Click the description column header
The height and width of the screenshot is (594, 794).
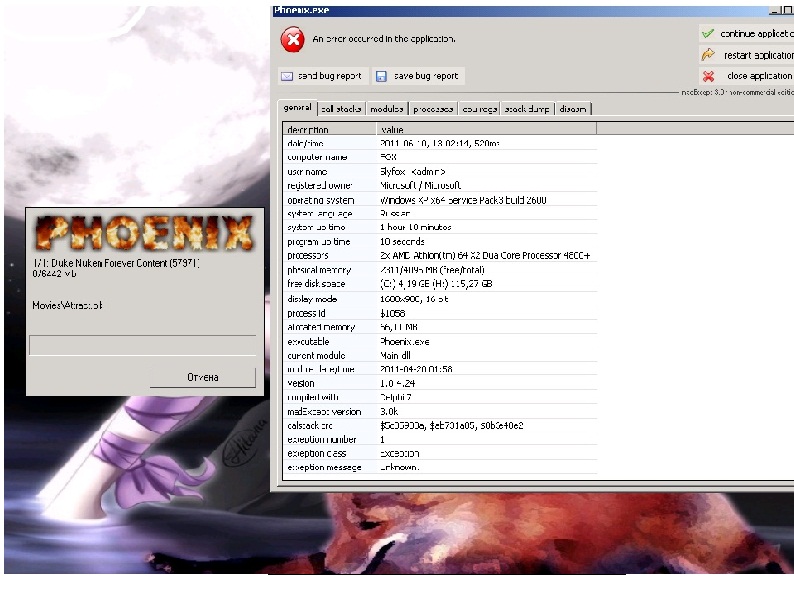(x=330, y=129)
